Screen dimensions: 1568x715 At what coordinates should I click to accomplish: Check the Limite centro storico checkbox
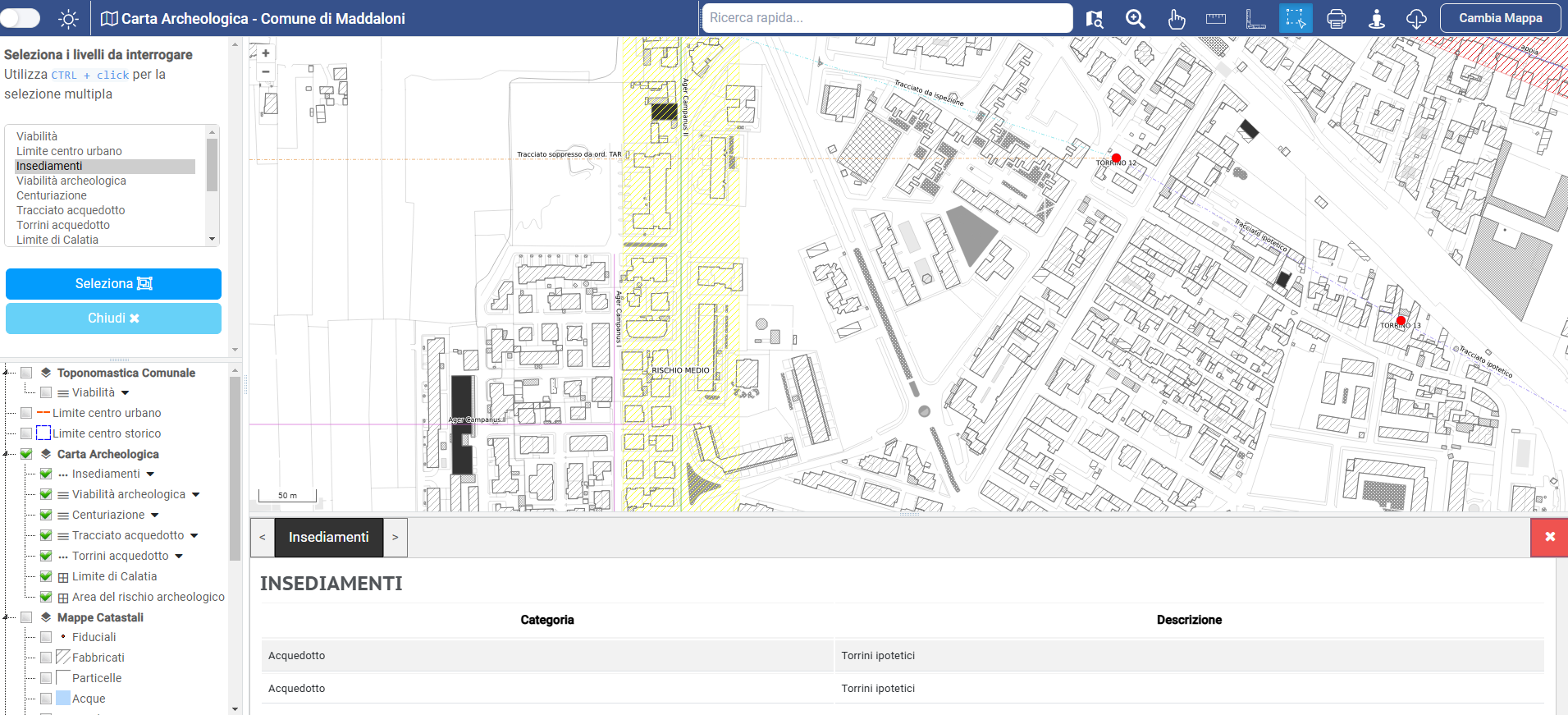26,433
